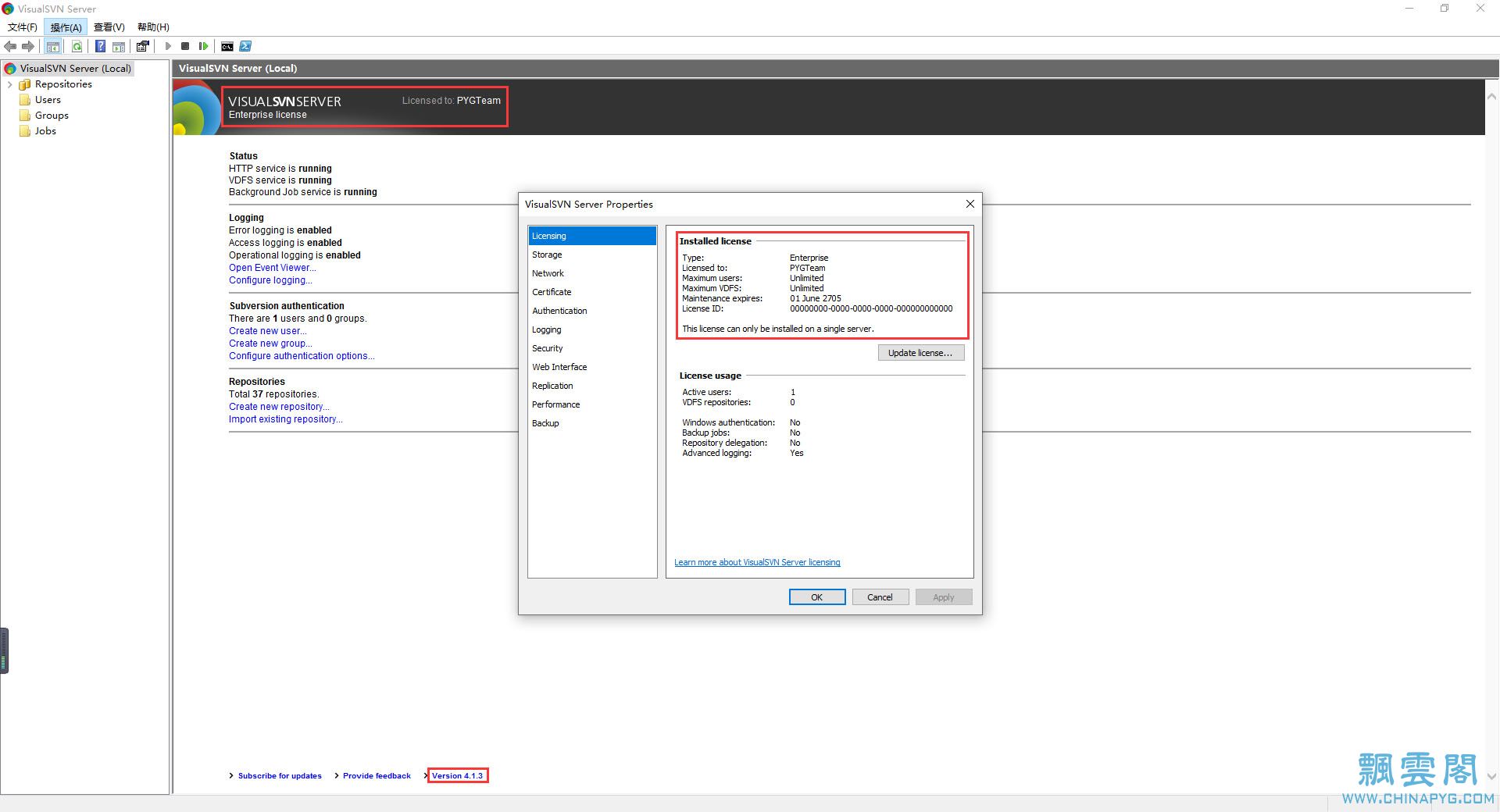Open Configure authentication options... link

[302, 356]
